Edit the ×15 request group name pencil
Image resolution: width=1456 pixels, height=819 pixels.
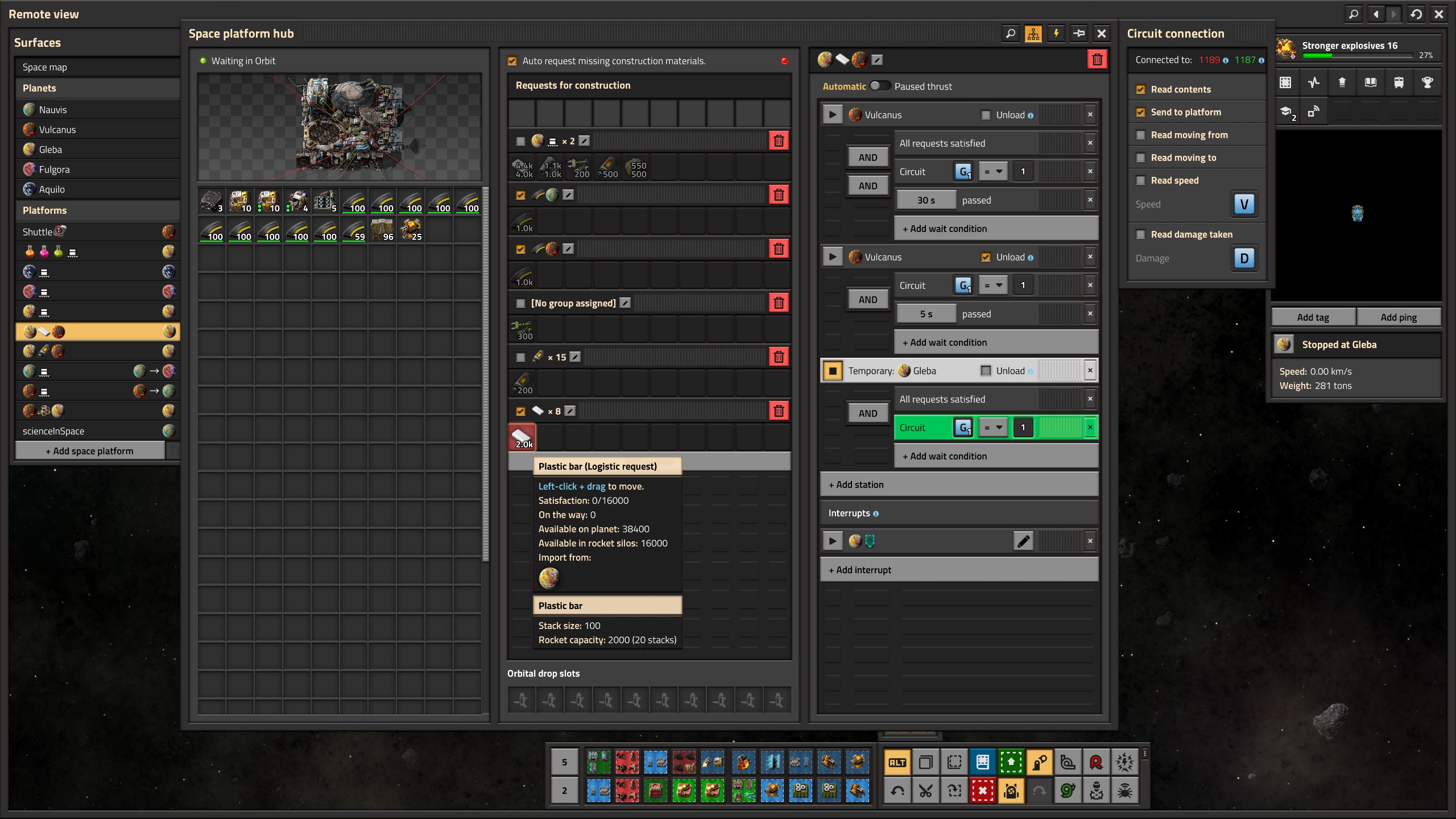click(x=575, y=357)
